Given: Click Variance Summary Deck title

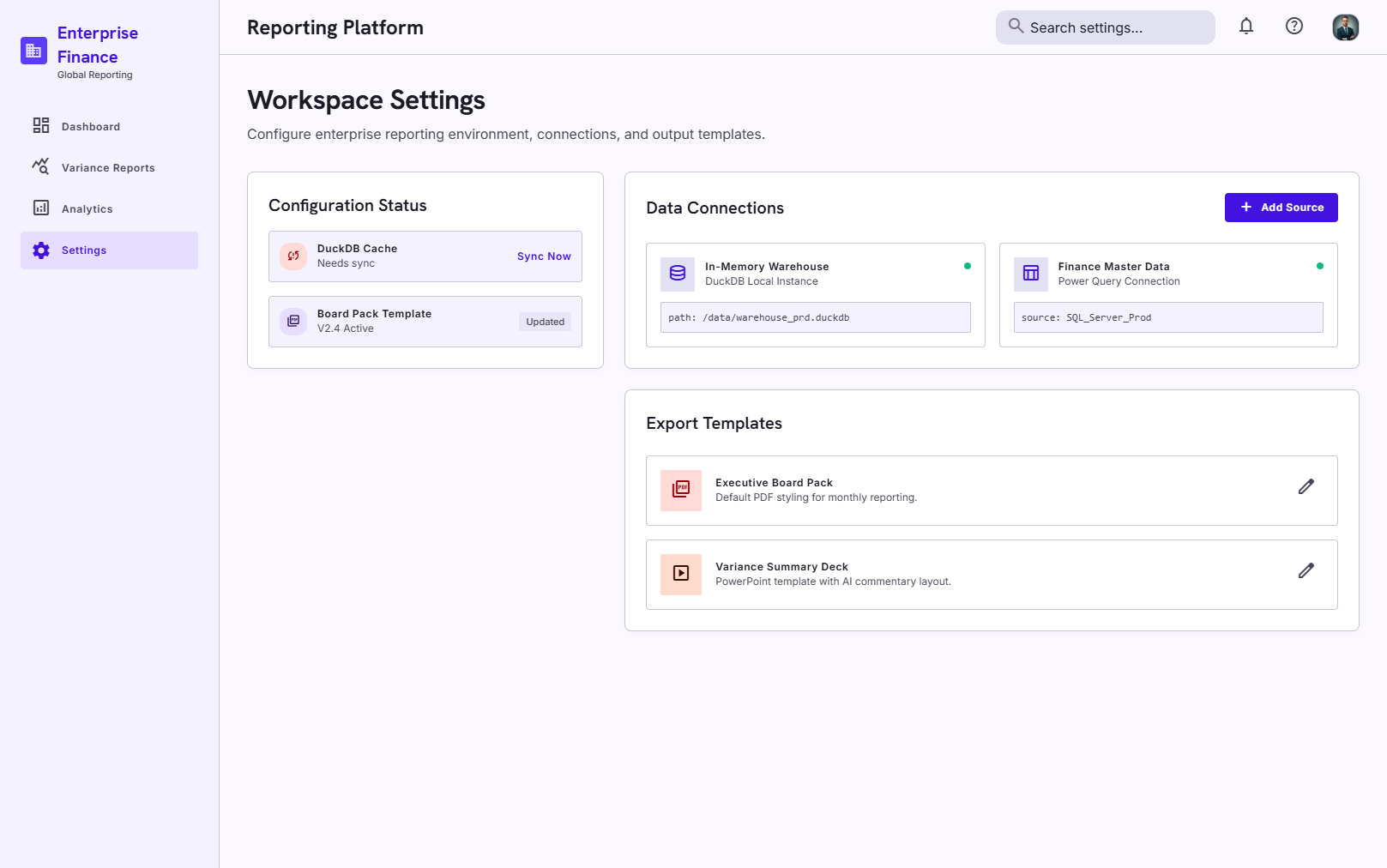Looking at the screenshot, I should 782,567.
